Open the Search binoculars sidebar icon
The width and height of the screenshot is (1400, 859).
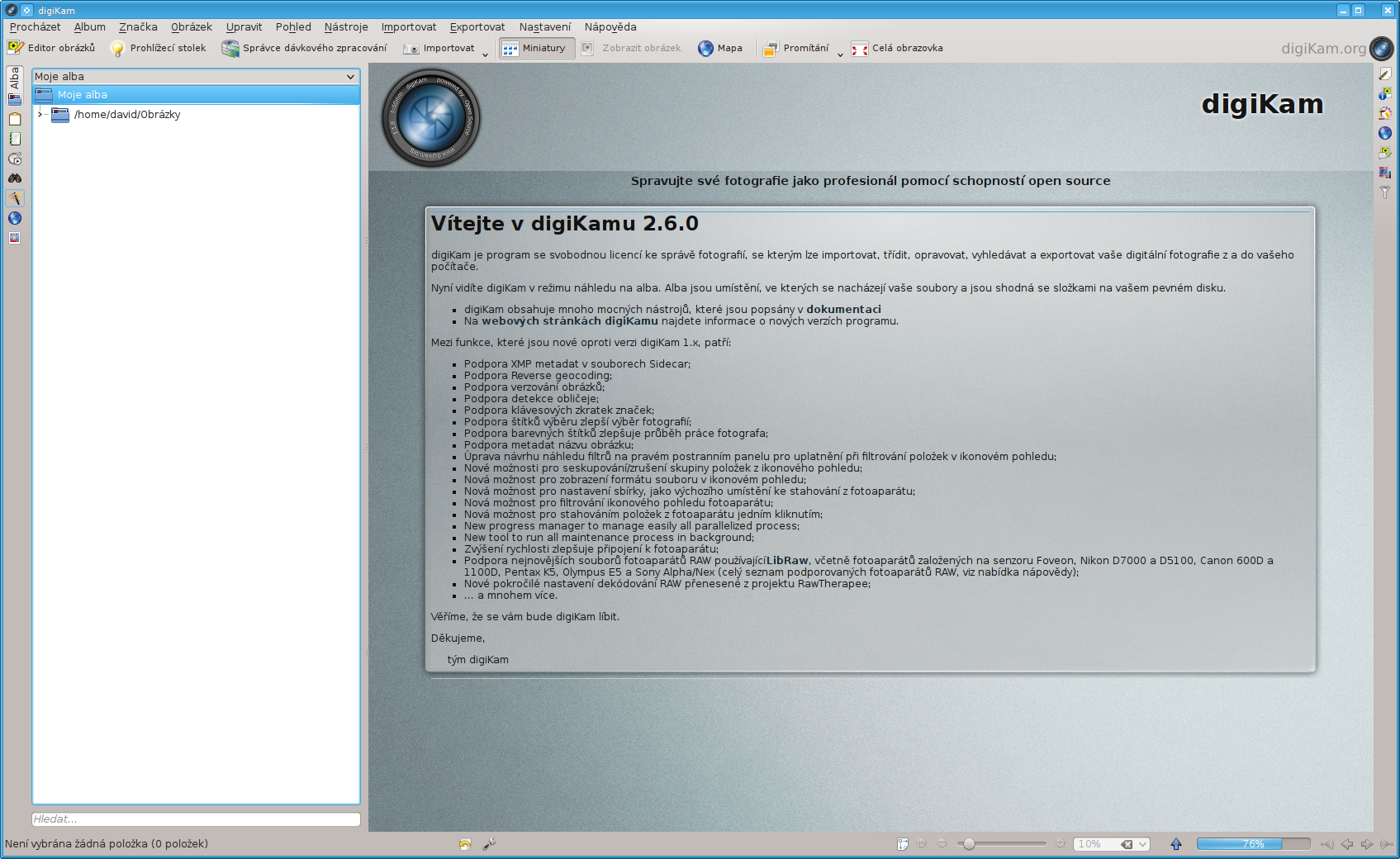coord(15,178)
